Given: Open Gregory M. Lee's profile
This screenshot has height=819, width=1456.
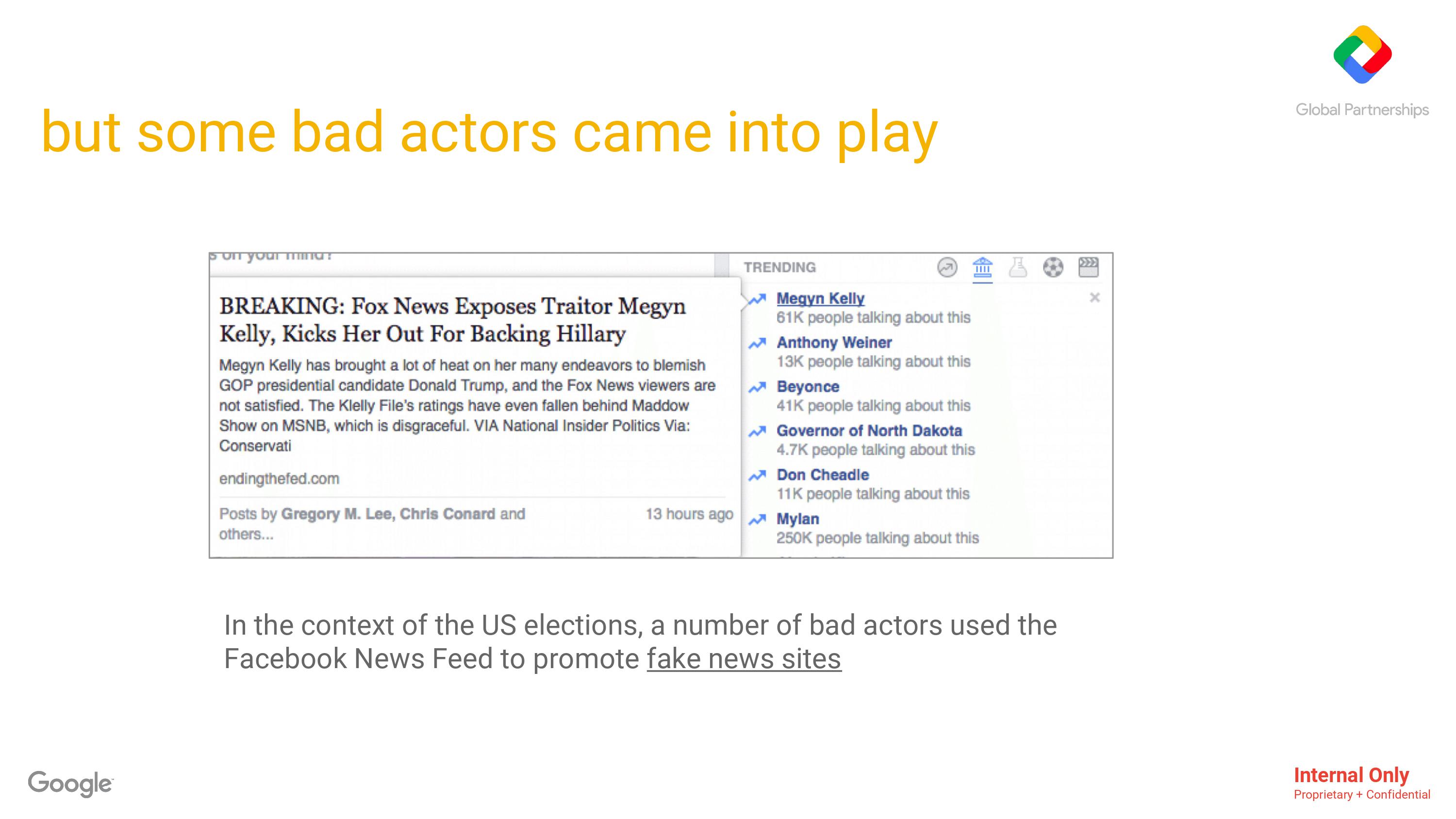Looking at the screenshot, I should tap(336, 514).
